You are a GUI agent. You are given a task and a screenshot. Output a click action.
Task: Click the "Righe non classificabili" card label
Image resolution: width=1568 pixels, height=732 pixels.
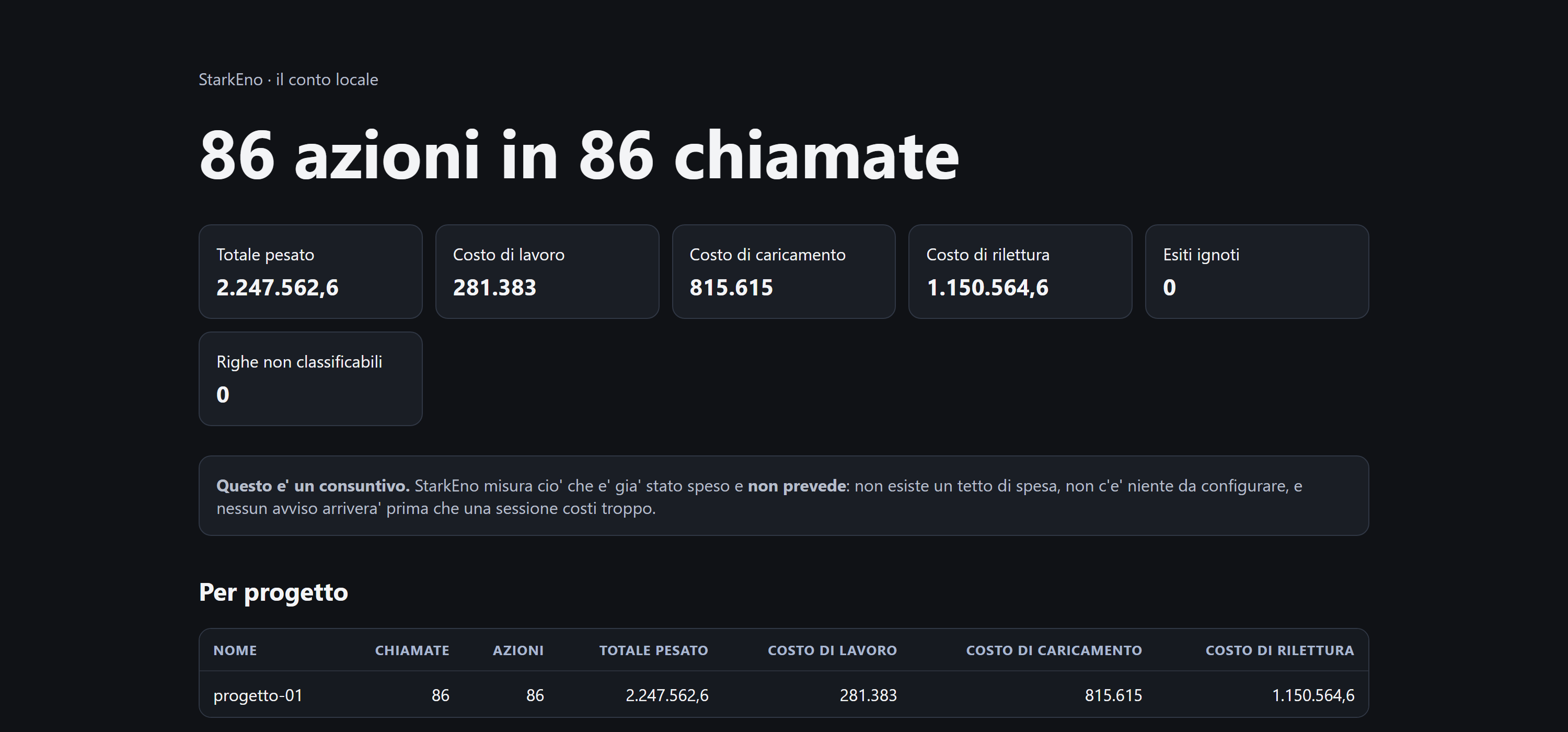tap(299, 362)
